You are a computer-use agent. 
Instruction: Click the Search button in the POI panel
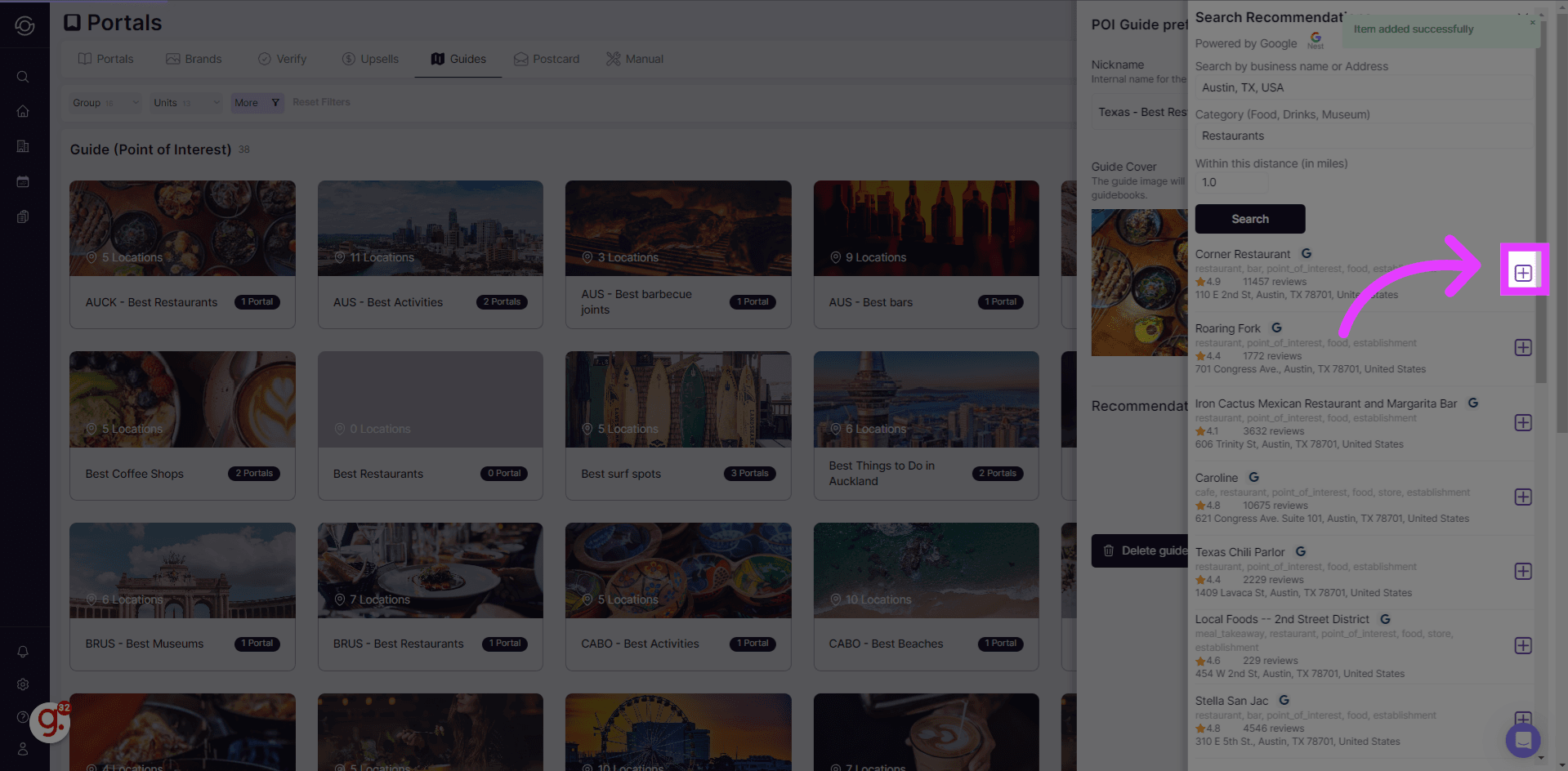[x=1249, y=219]
